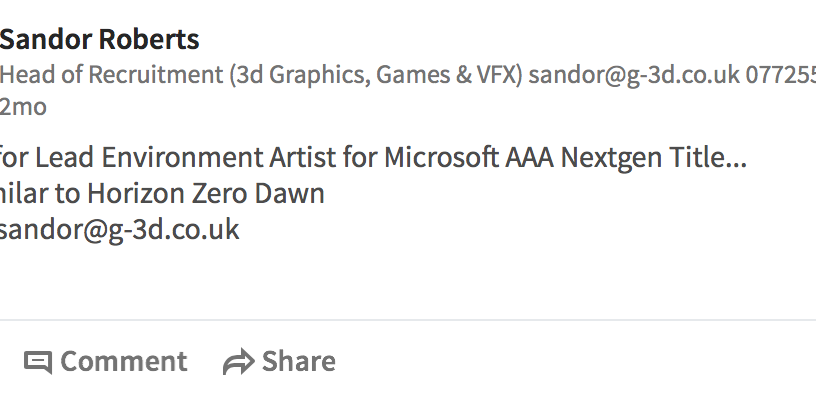Click the phone number starting 077255
Image resolution: width=816 pixels, height=398 pixels.
tap(781, 75)
